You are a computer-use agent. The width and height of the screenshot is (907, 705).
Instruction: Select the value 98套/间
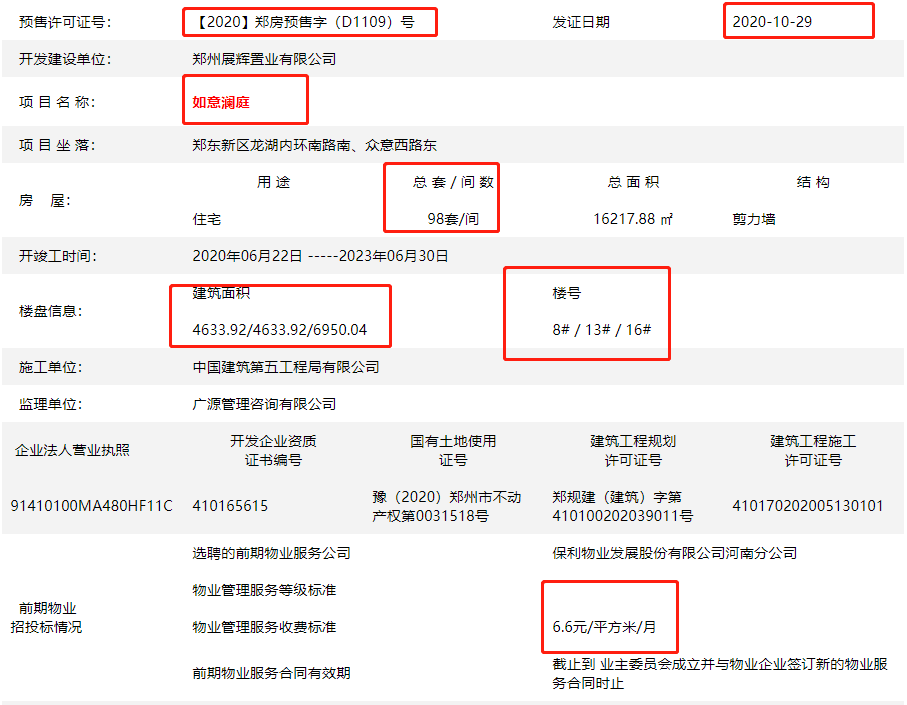[453, 219]
